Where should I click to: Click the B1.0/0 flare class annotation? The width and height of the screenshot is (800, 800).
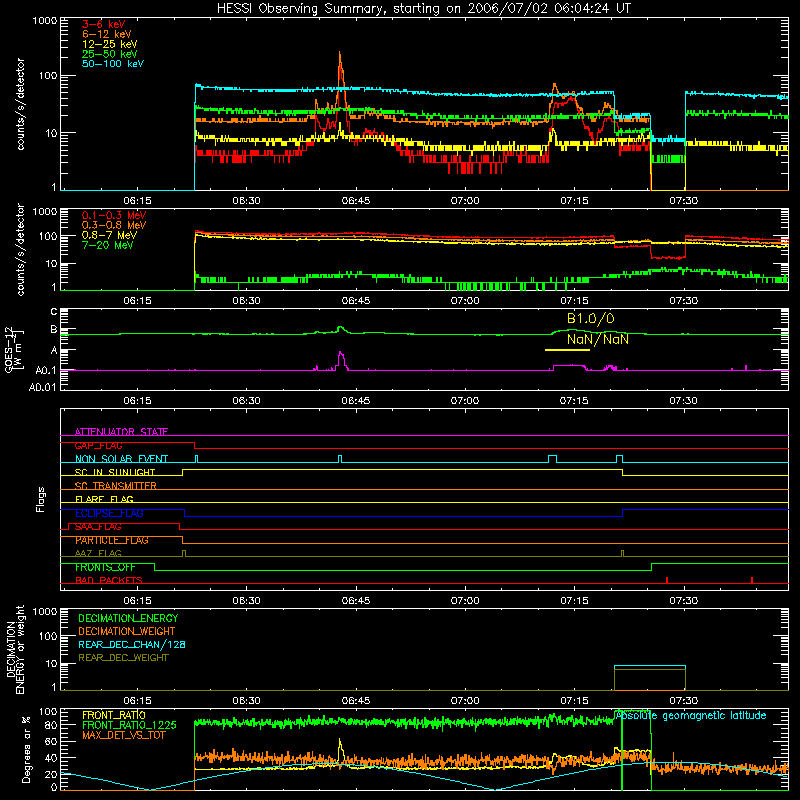point(591,319)
